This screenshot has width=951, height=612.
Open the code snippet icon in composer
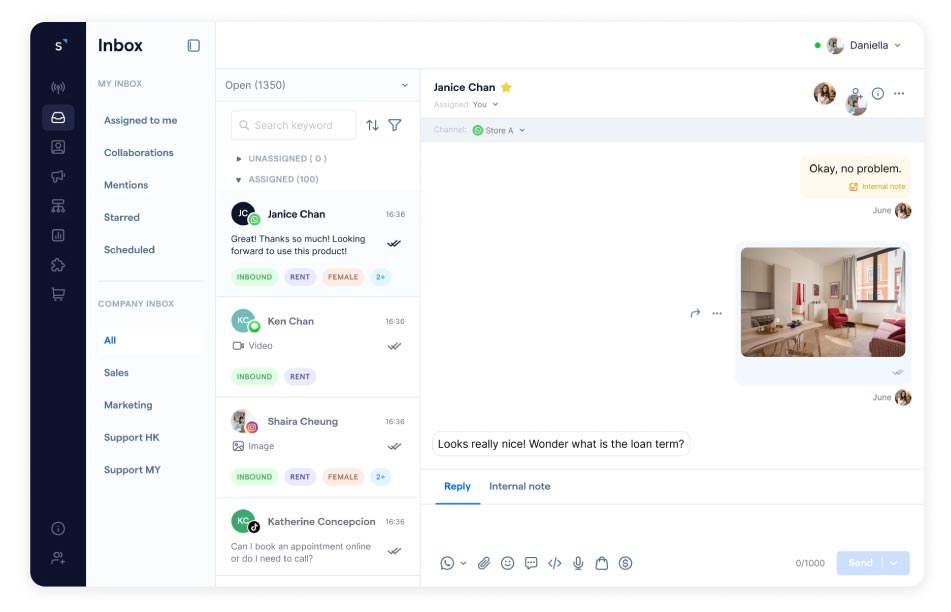tap(555, 563)
